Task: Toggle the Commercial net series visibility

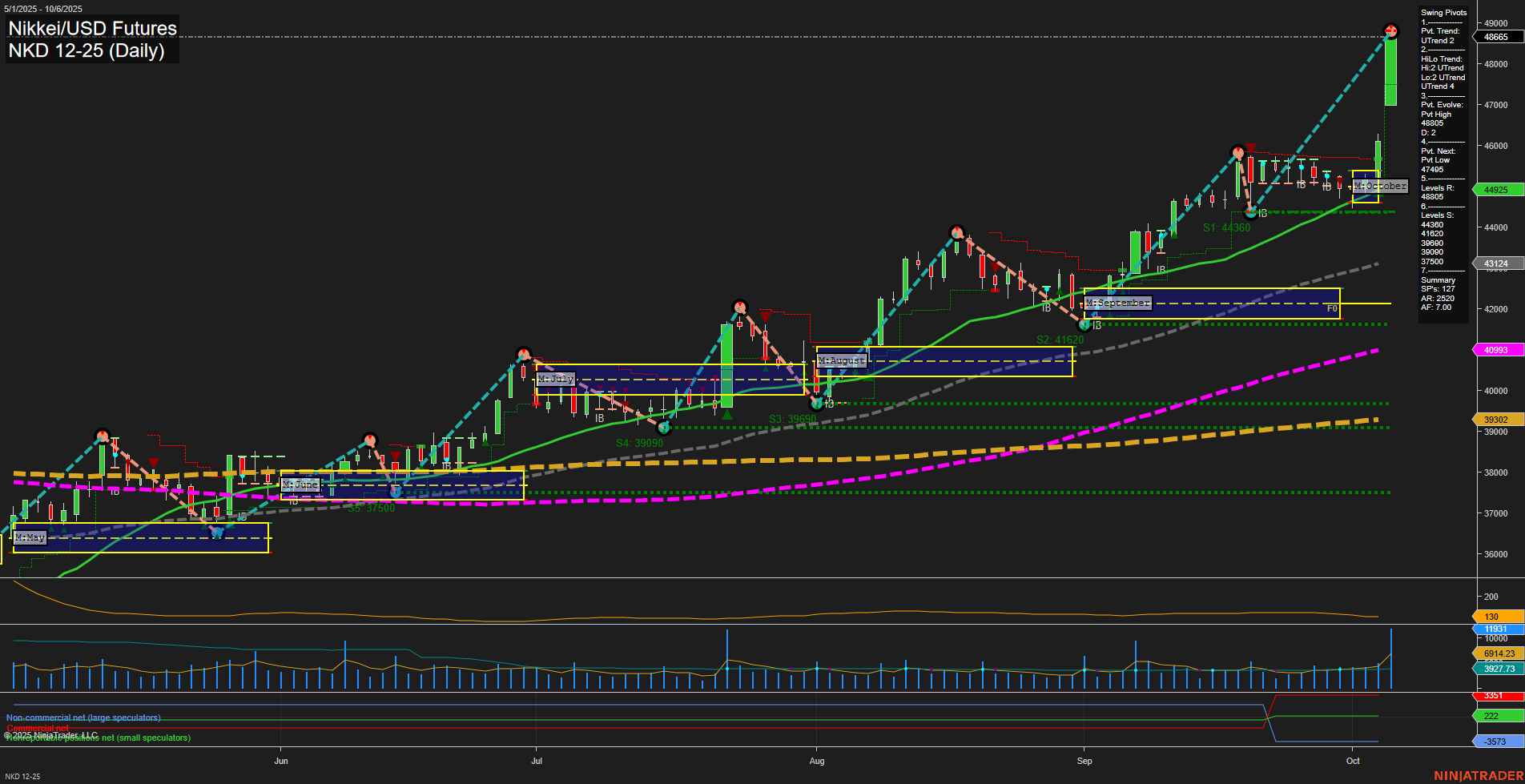Action: 38,728
